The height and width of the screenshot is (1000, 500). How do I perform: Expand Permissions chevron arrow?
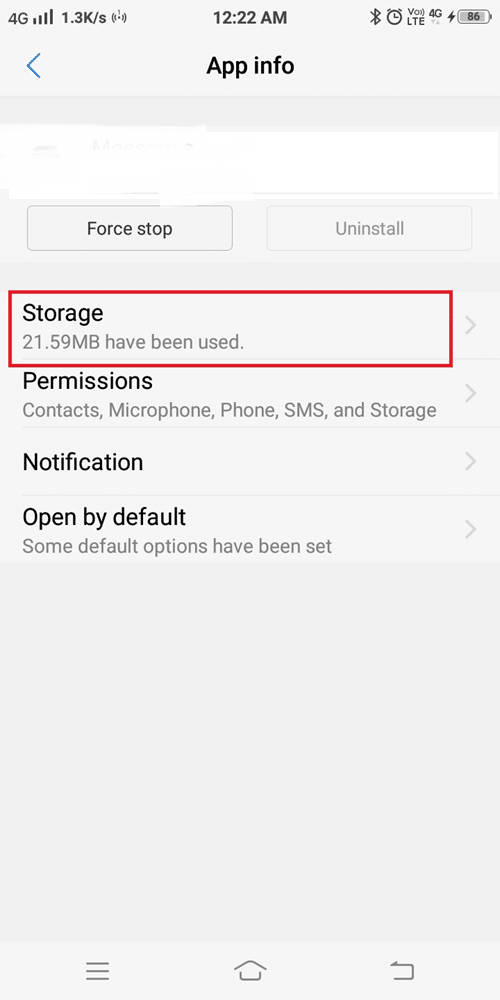click(x=471, y=393)
